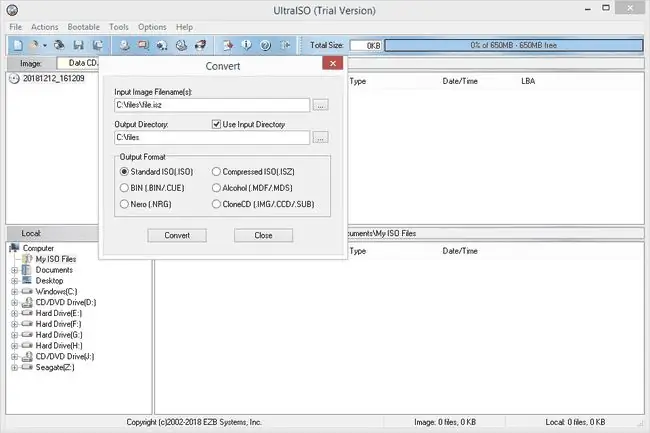Open the dropdown arrow beside the Open icon

pos(44,46)
